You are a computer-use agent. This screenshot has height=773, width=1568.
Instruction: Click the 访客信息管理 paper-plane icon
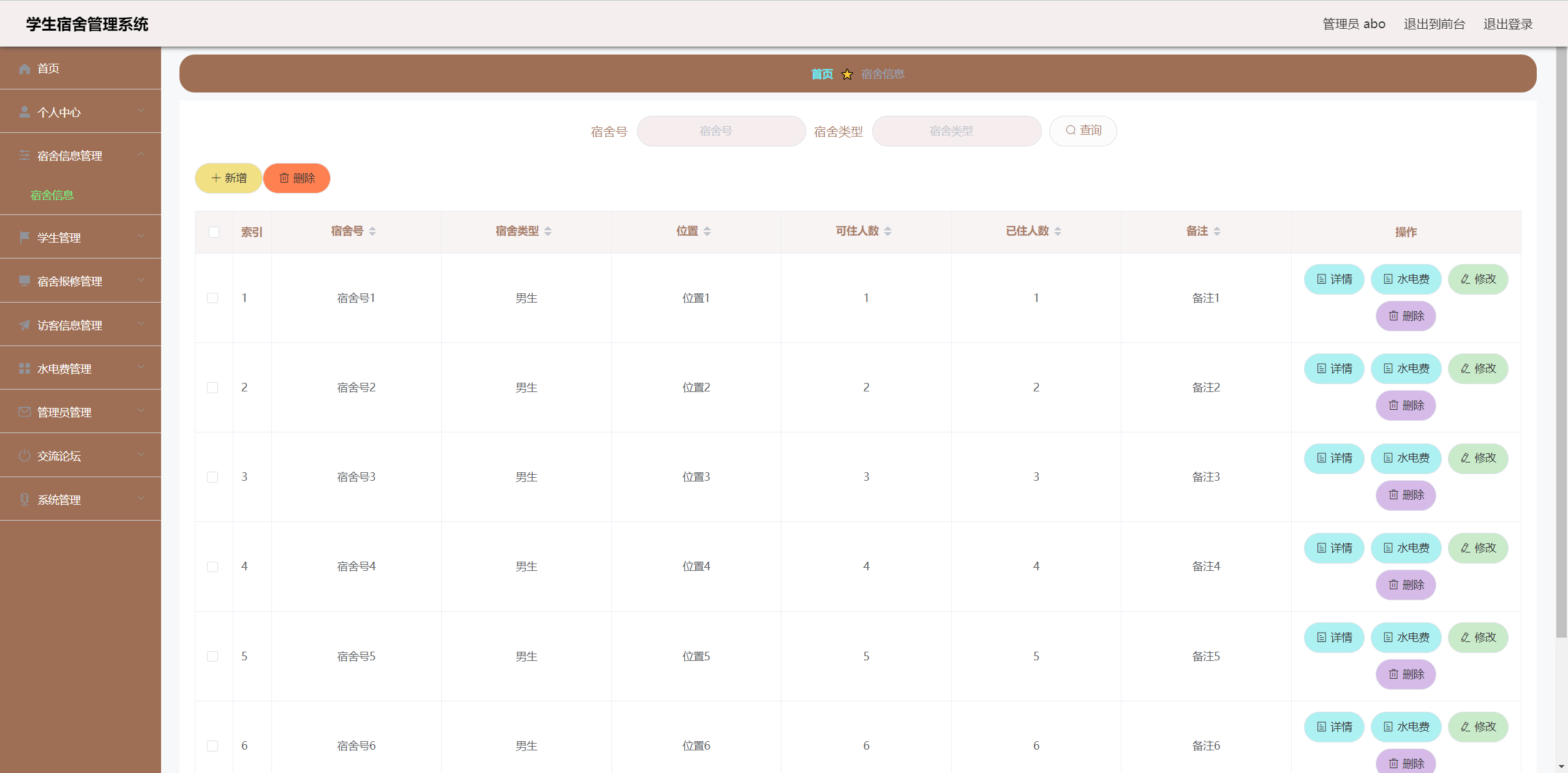[24, 325]
